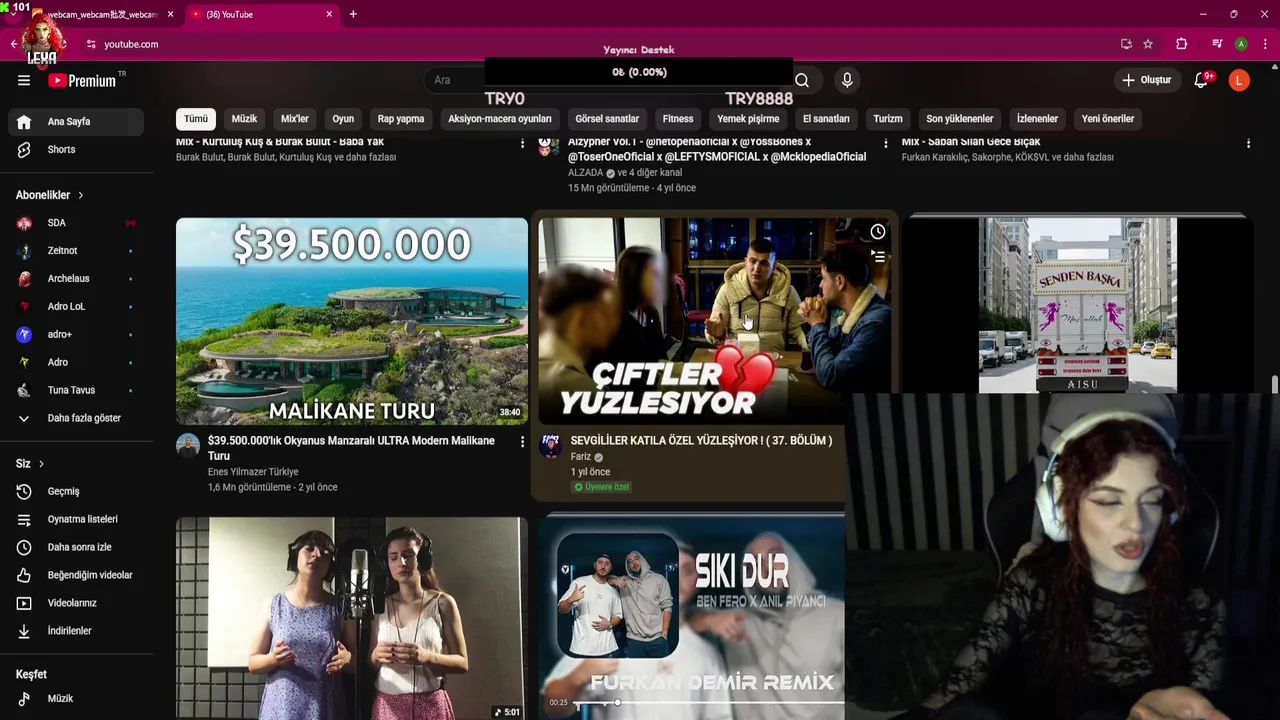Open the account avatar menu

click(x=1239, y=80)
